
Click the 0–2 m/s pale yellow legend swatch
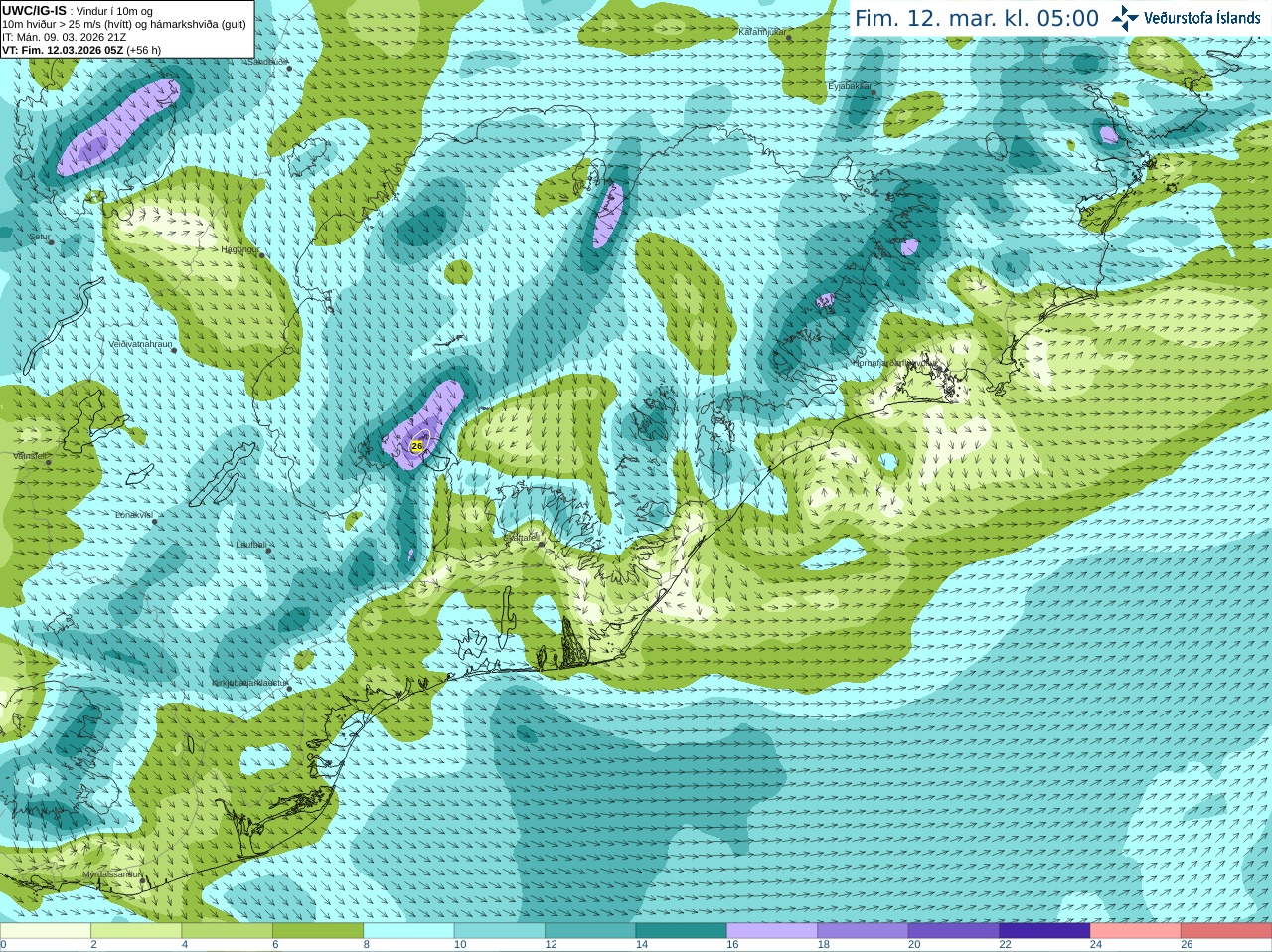click(46, 931)
